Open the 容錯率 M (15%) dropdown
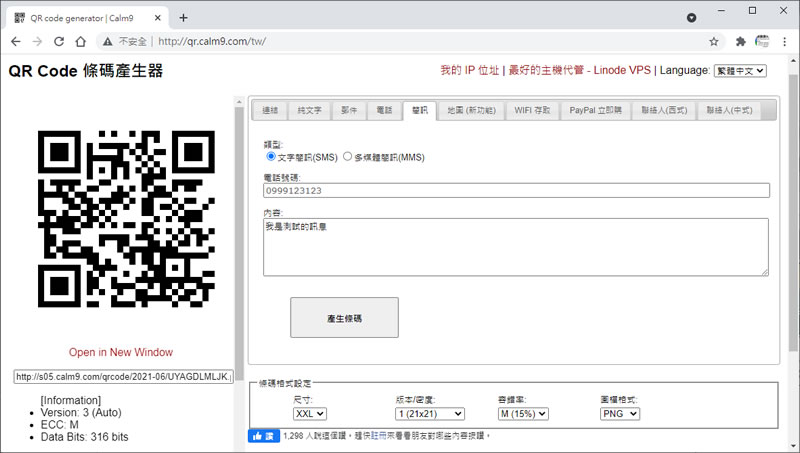The height and width of the screenshot is (453, 800). (x=523, y=414)
